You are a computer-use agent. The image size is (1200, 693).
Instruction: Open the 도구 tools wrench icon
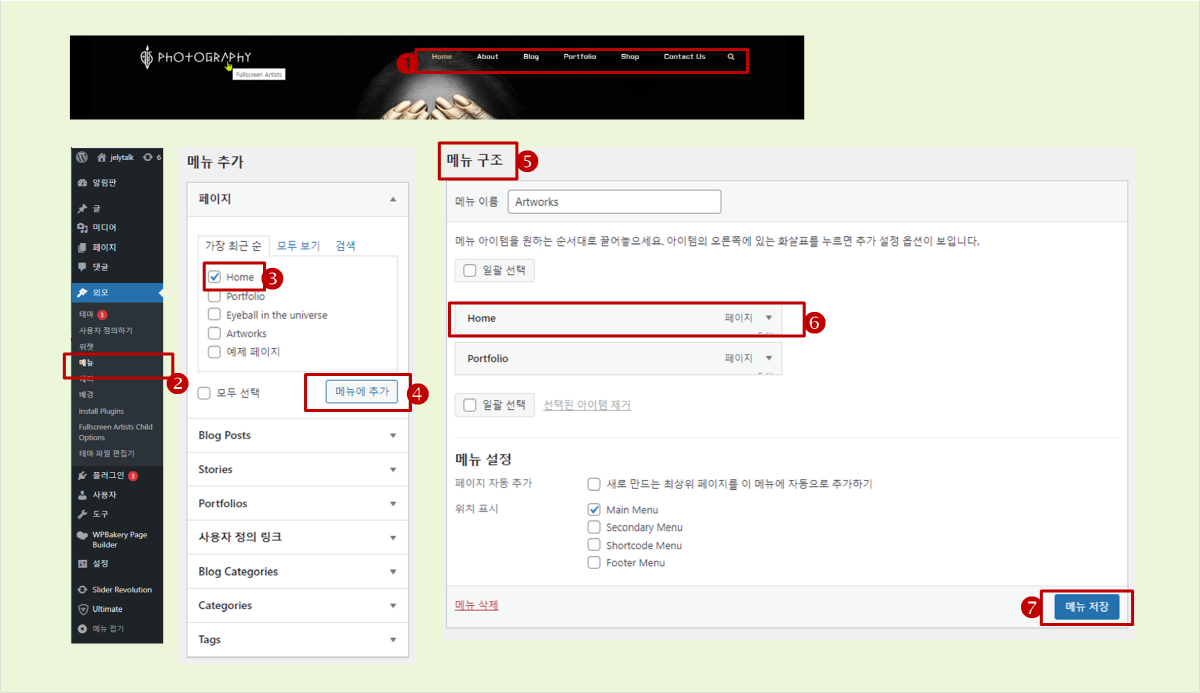point(82,514)
